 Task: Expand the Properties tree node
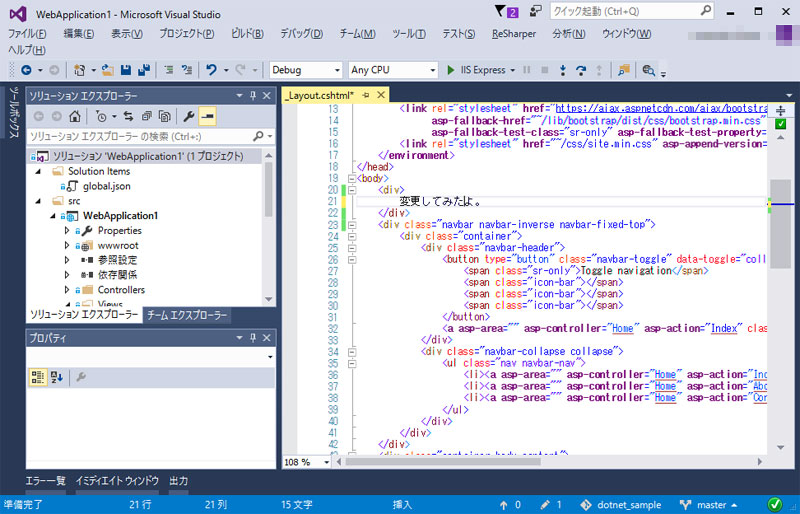[66, 231]
